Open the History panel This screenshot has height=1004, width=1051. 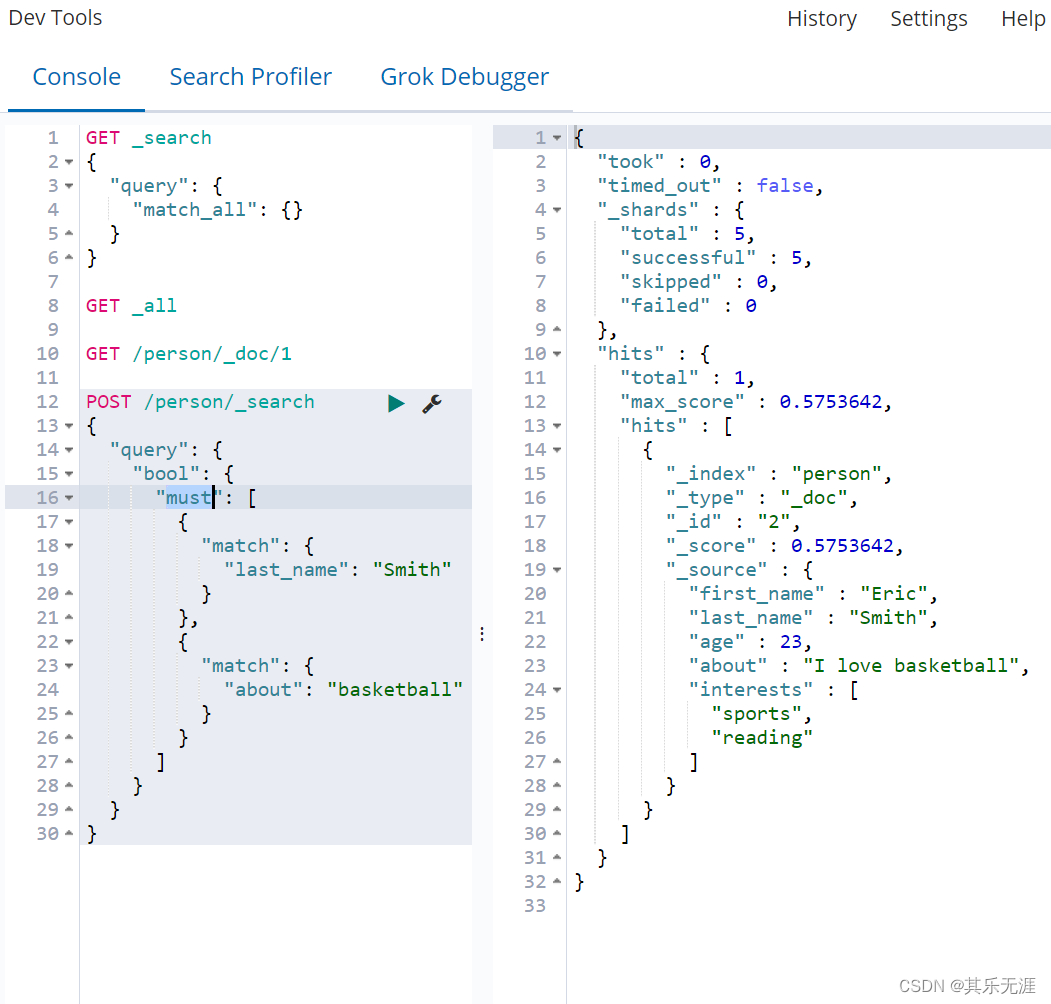tap(822, 18)
